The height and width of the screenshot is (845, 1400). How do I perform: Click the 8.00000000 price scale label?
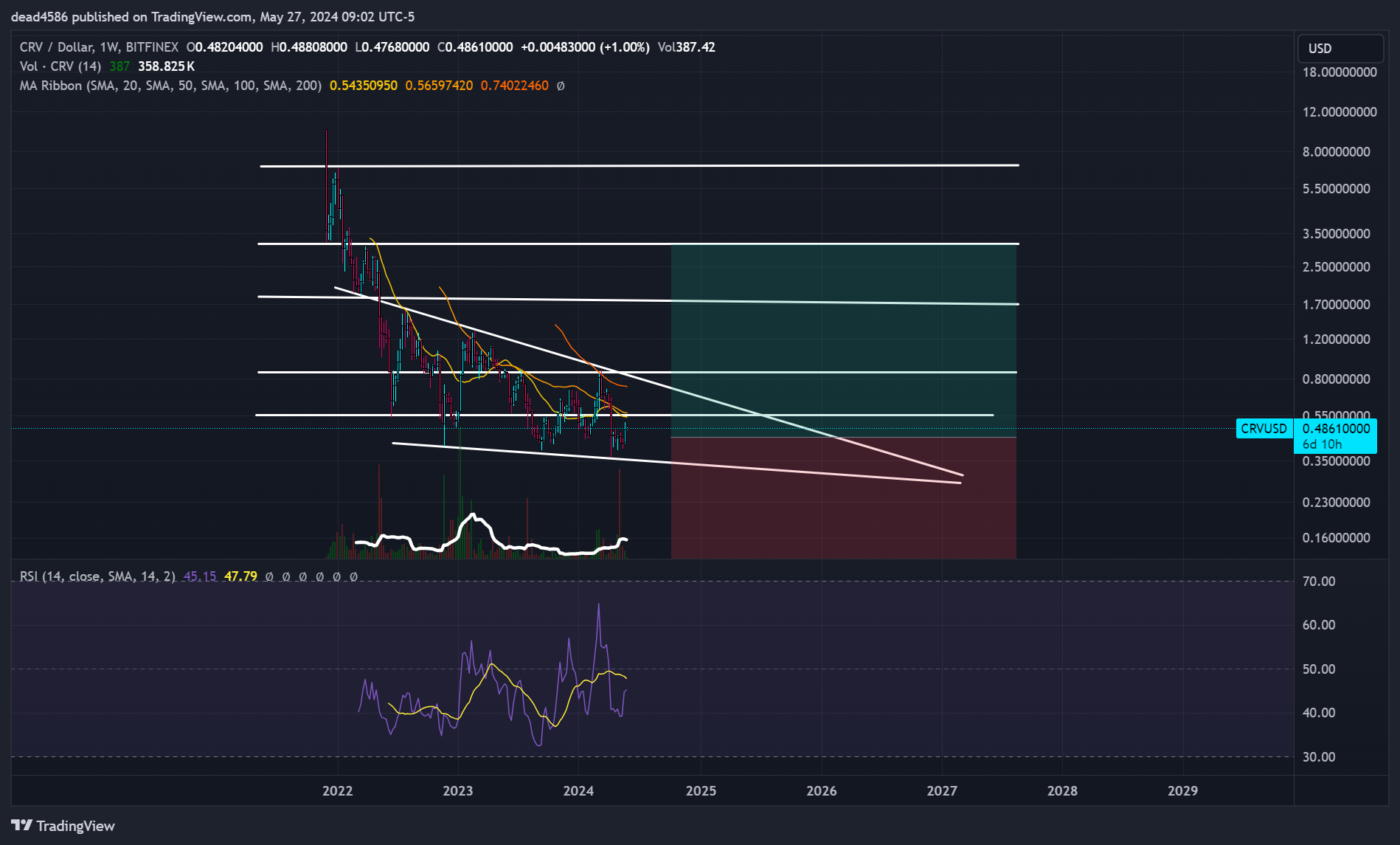(1337, 152)
